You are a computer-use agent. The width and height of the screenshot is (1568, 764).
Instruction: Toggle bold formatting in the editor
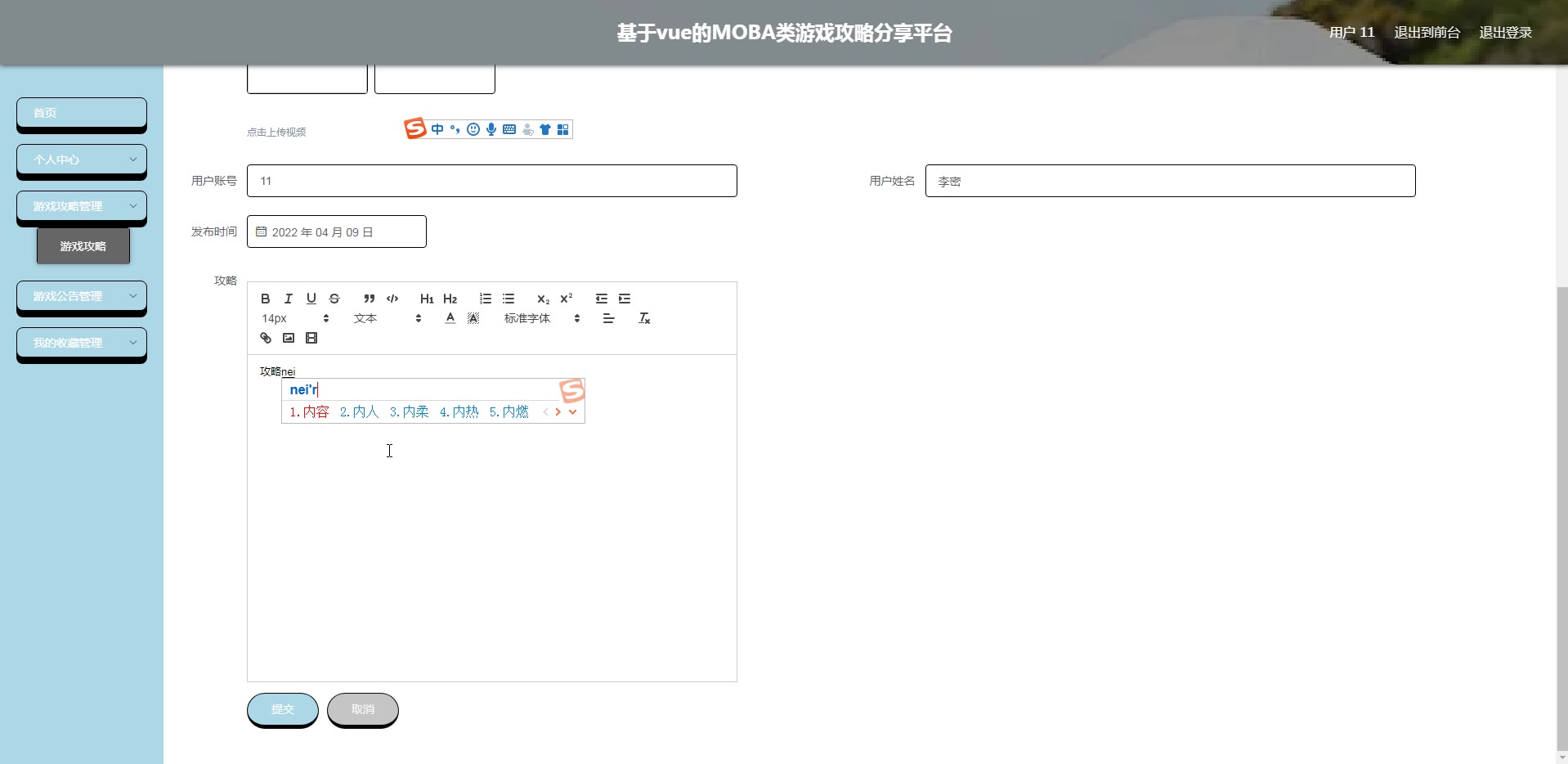(x=266, y=299)
